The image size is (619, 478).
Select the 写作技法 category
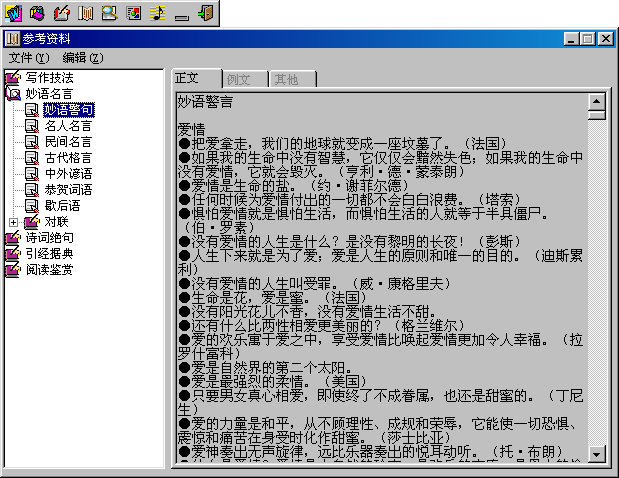50,78
